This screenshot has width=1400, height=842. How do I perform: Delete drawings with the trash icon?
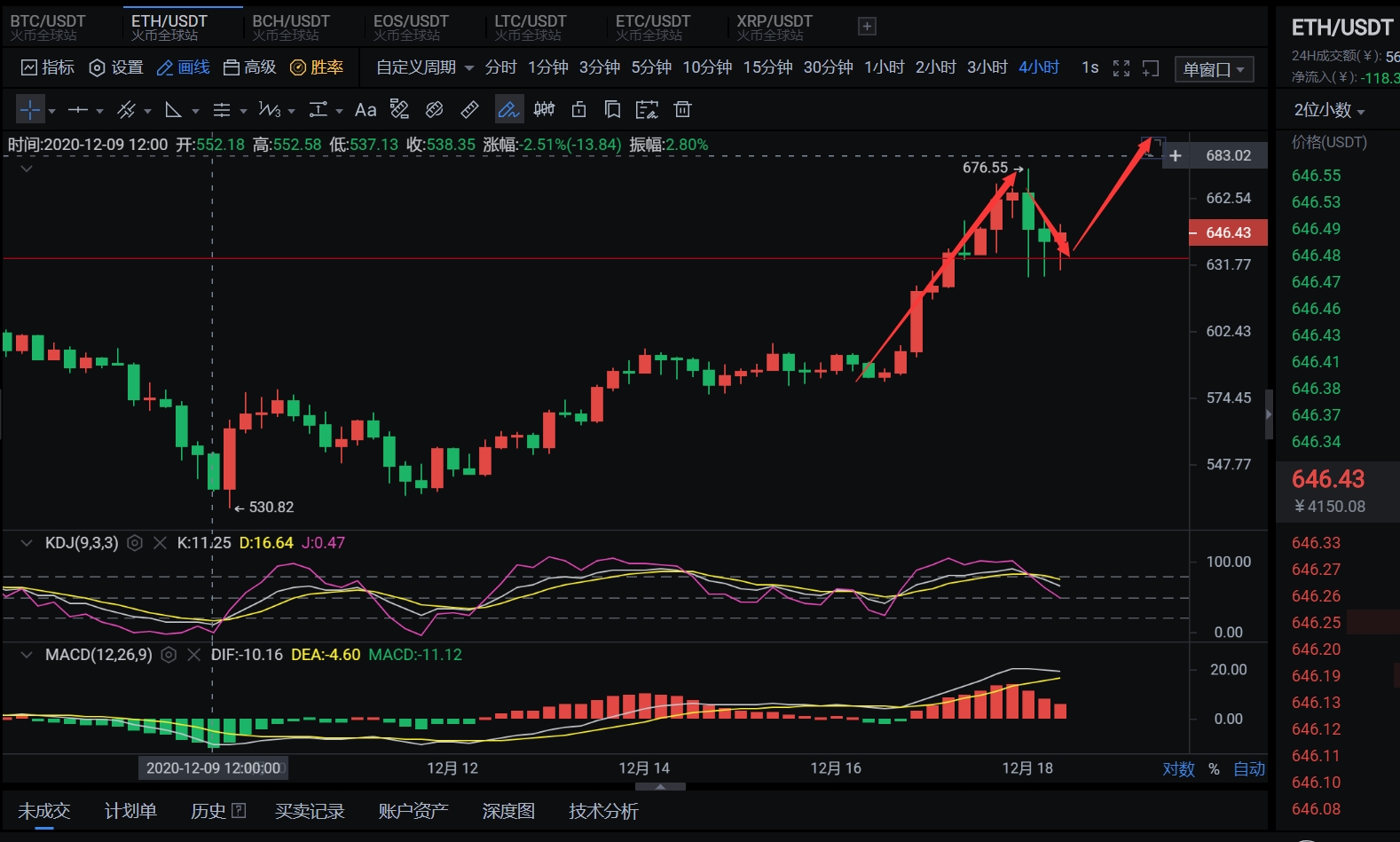click(682, 110)
